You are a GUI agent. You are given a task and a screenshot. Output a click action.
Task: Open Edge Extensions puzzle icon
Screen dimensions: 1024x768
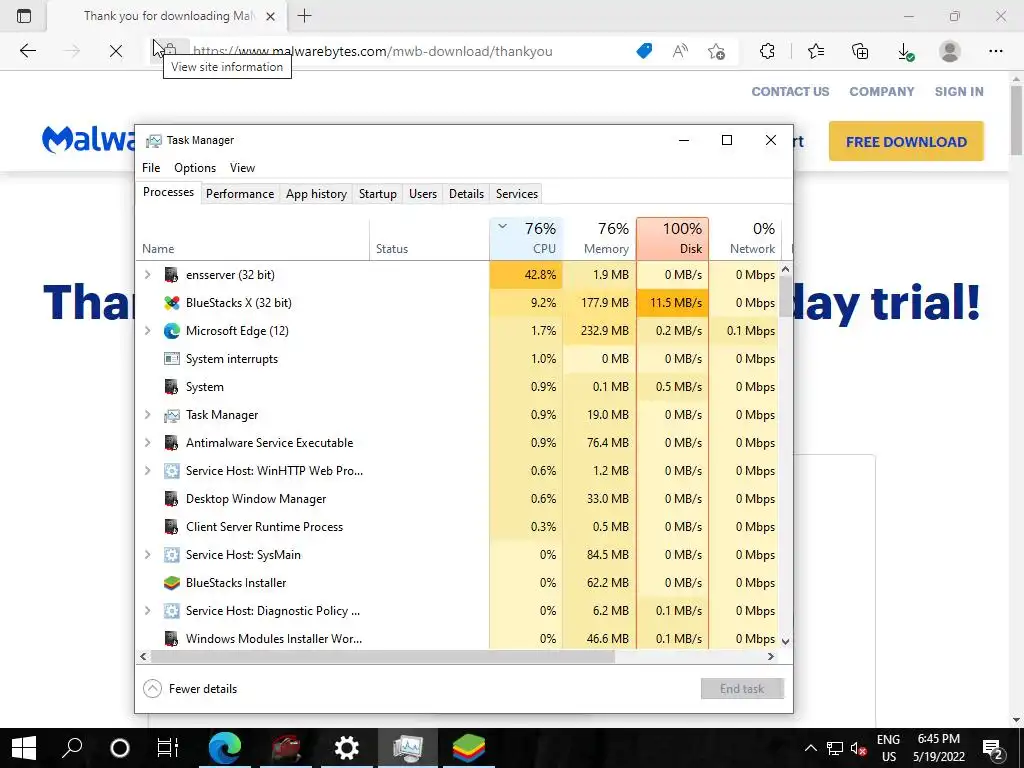767,51
